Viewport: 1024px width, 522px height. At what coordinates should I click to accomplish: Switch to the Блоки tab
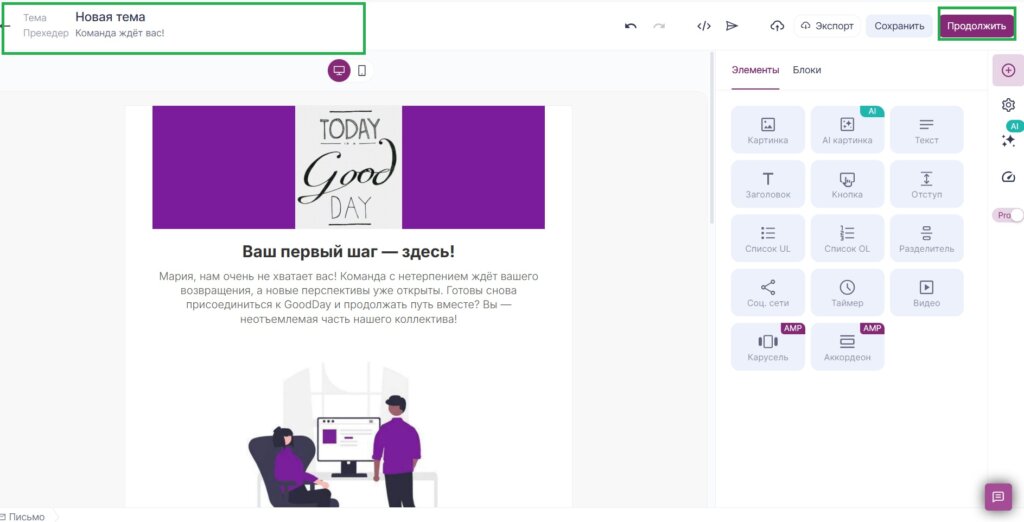pos(807,70)
